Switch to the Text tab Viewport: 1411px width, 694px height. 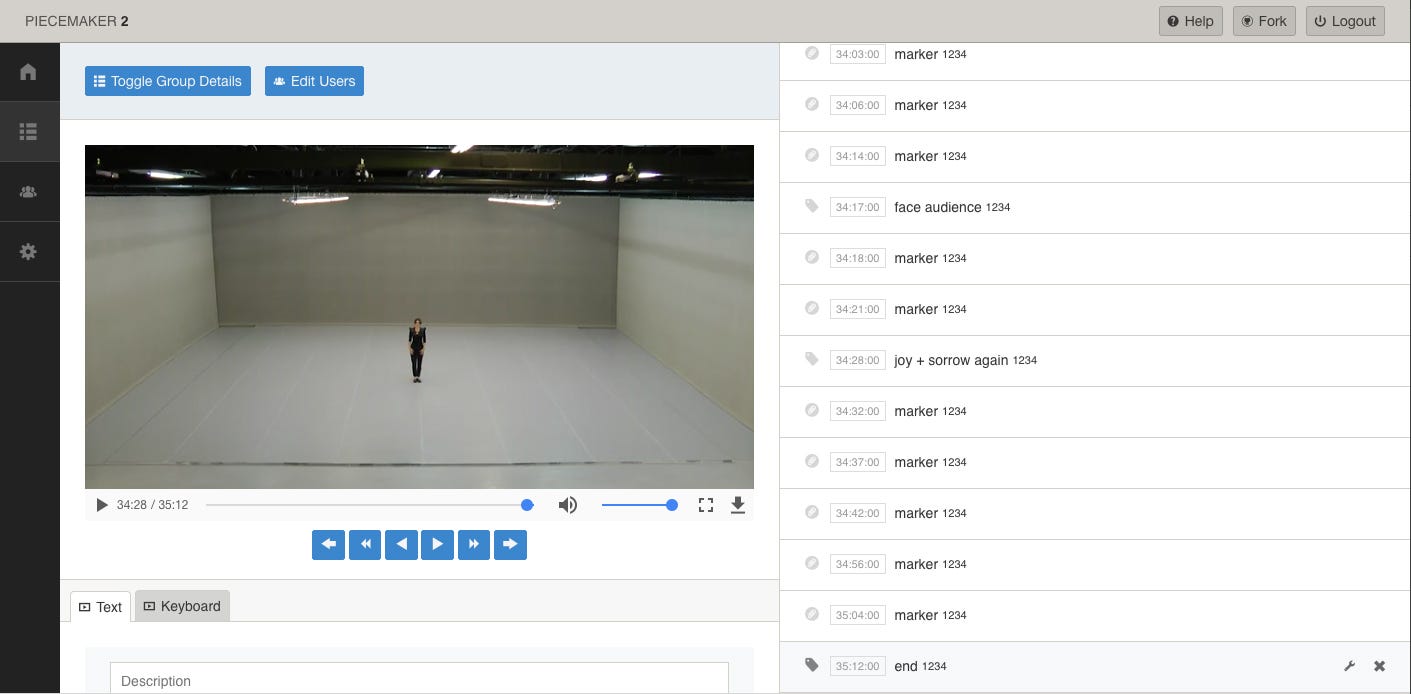(100, 606)
